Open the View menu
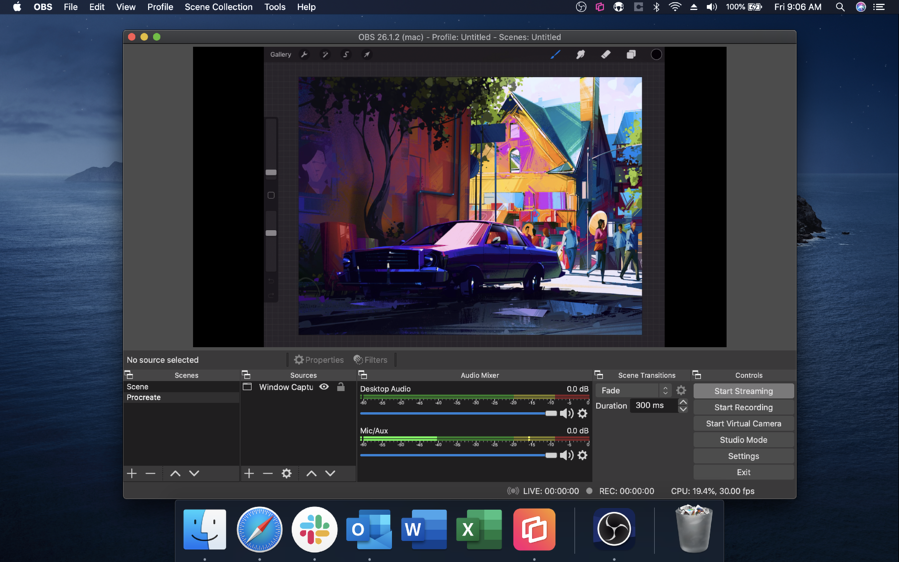 coord(126,7)
